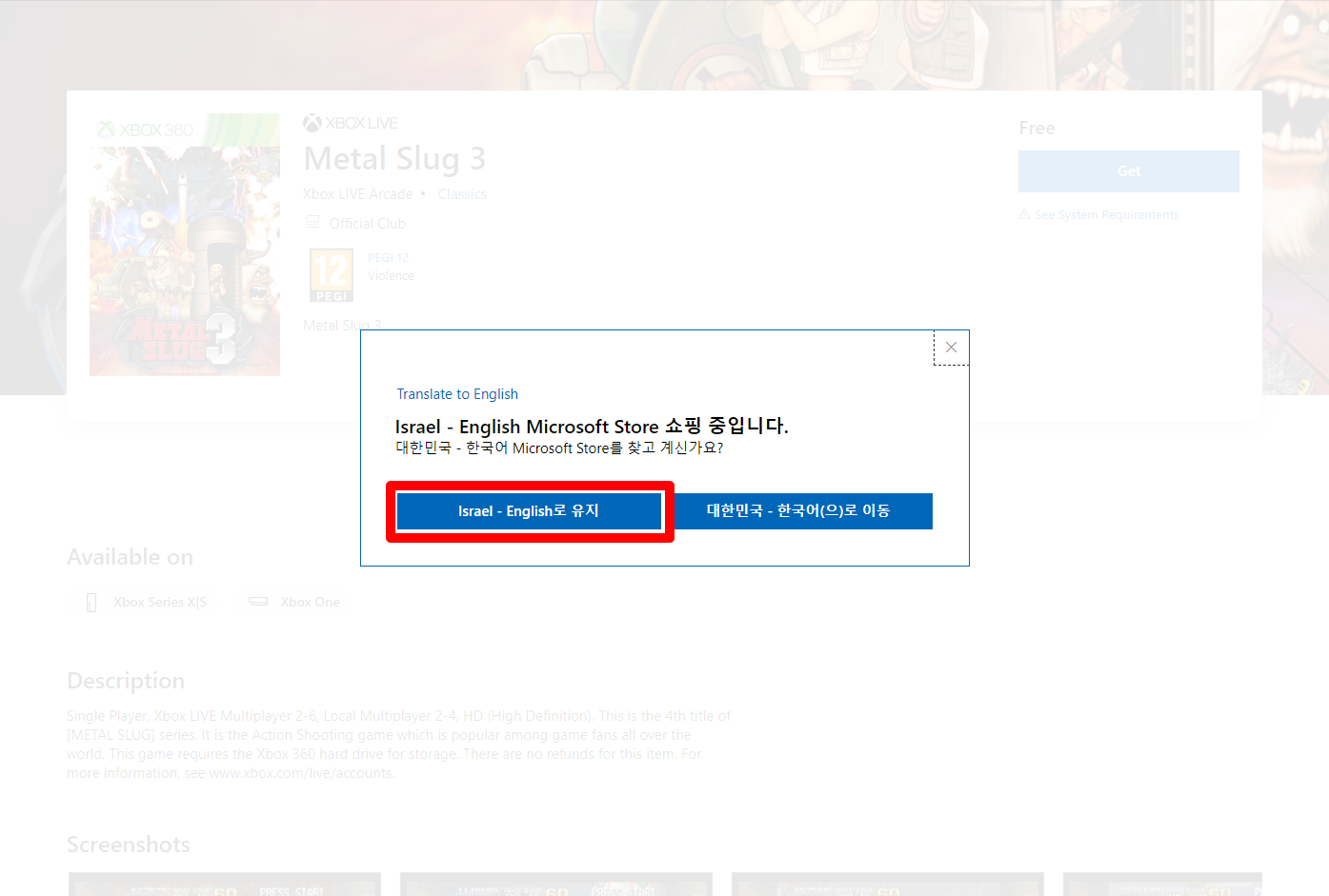Close the region selection dialog
1329x896 pixels.
click(951, 348)
